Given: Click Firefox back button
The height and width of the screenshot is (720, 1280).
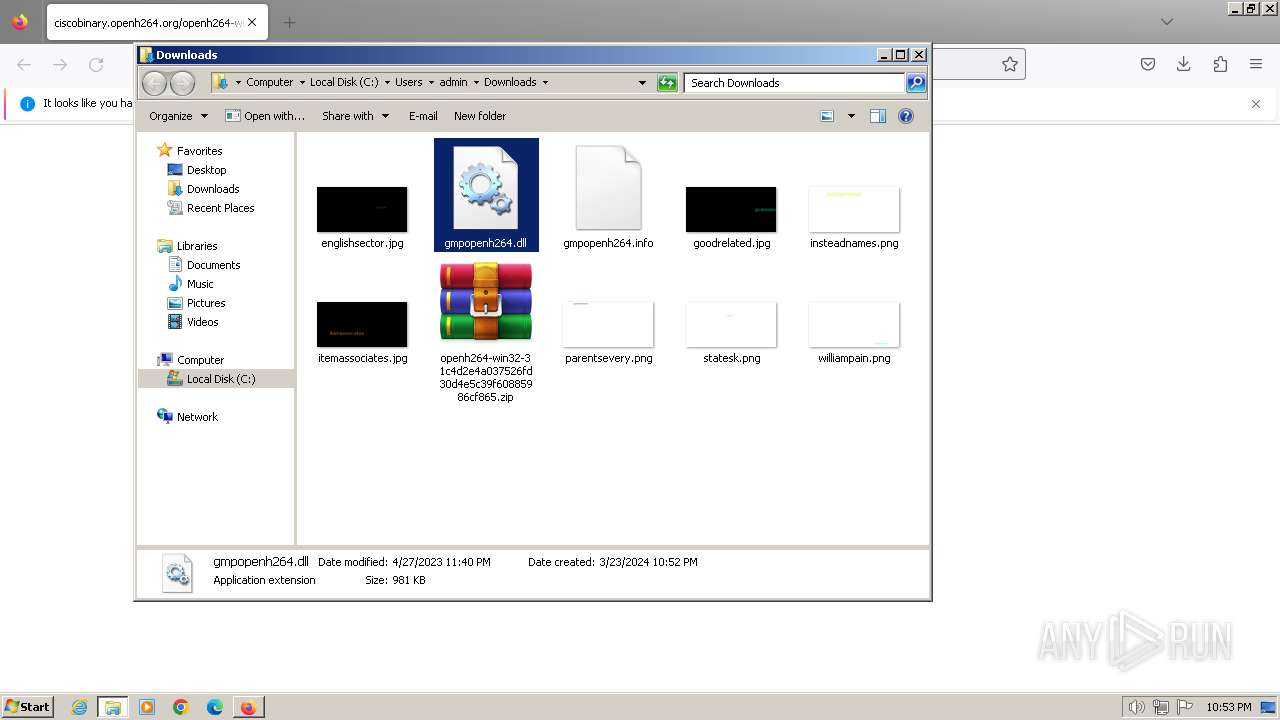Looking at the screenshot, I should pyautogui.click(x=24, y=64).
